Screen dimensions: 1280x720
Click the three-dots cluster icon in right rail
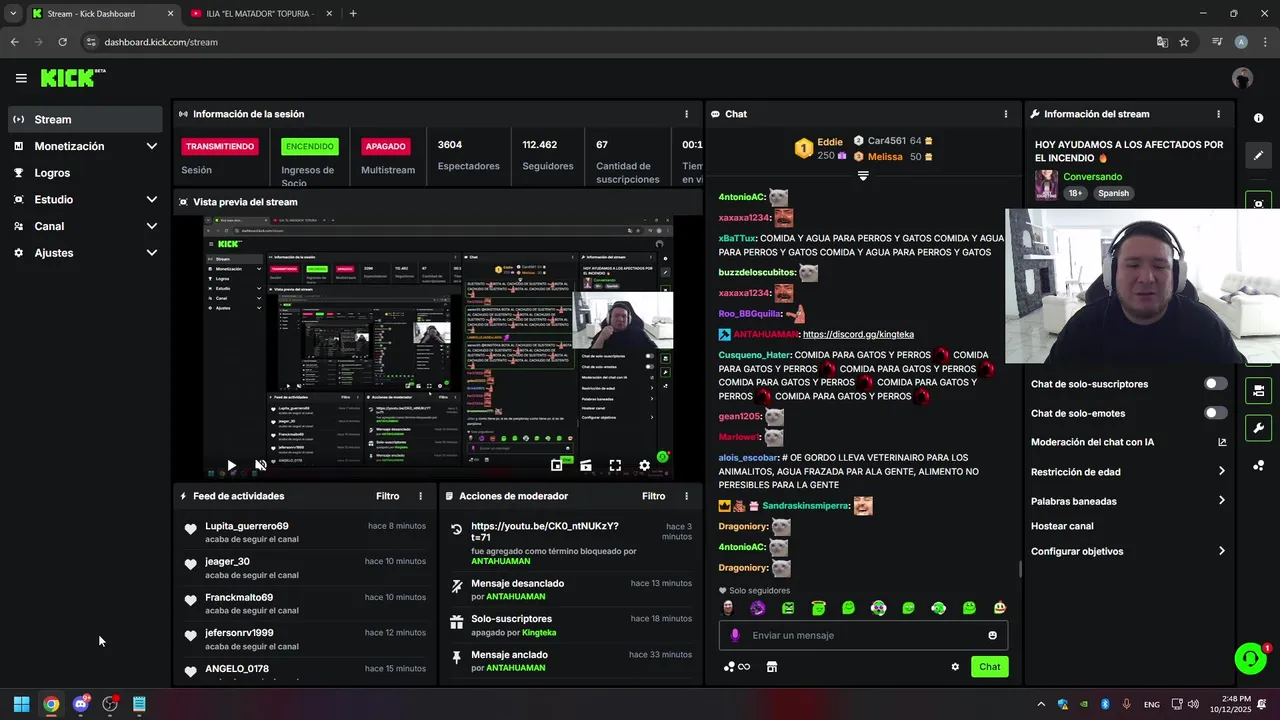1258,465
